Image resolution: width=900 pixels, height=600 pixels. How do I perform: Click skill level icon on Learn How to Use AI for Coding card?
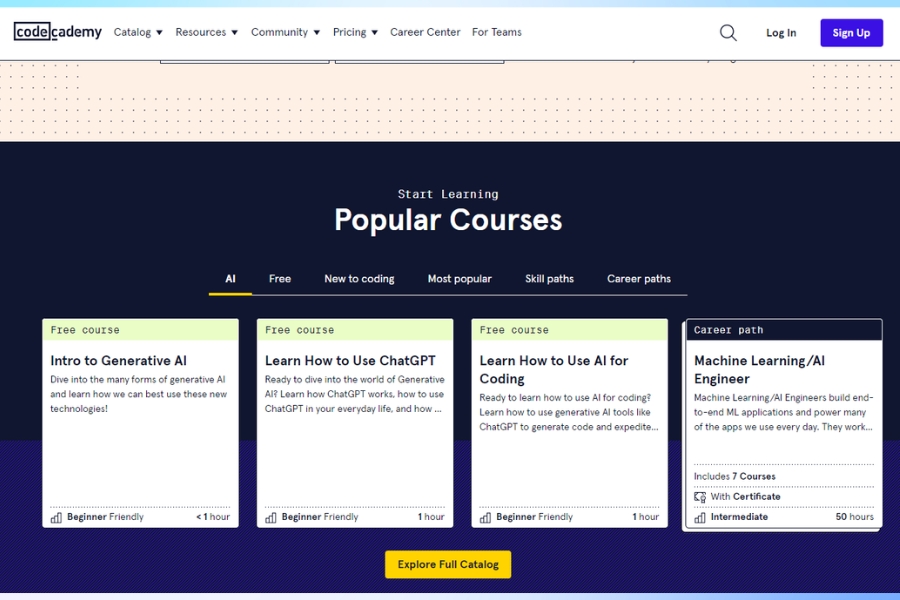[486, 517]
